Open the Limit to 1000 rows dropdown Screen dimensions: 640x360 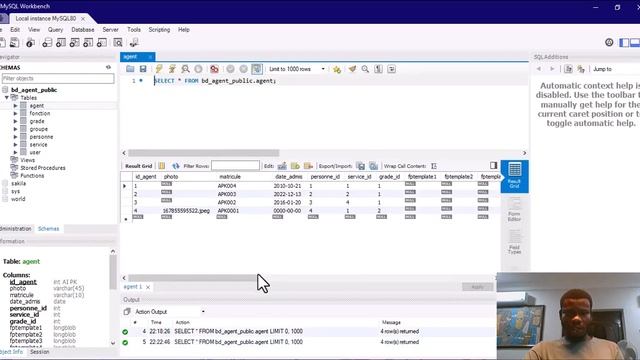tap(297, 69)
